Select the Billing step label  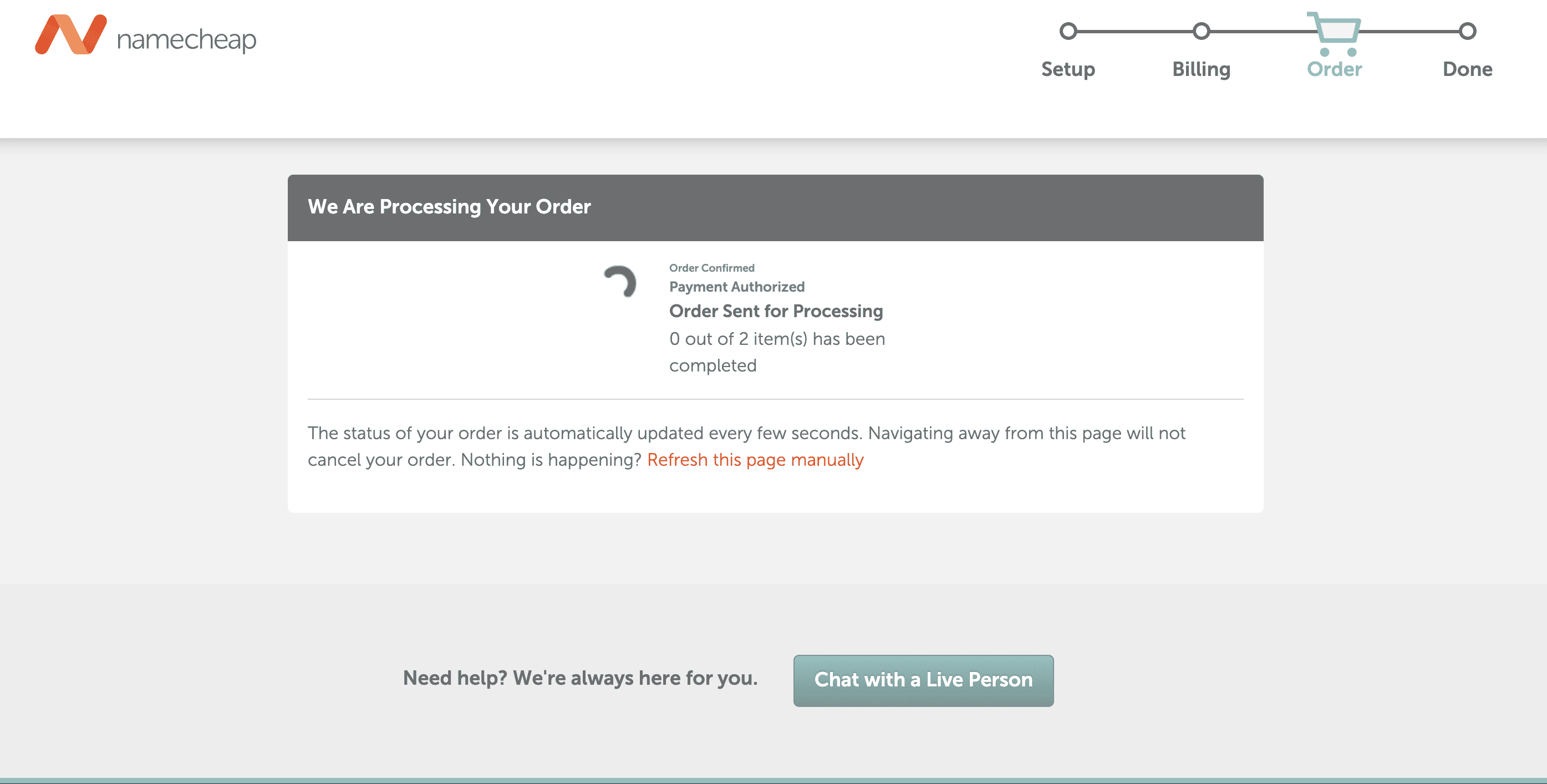(1201, 69)
